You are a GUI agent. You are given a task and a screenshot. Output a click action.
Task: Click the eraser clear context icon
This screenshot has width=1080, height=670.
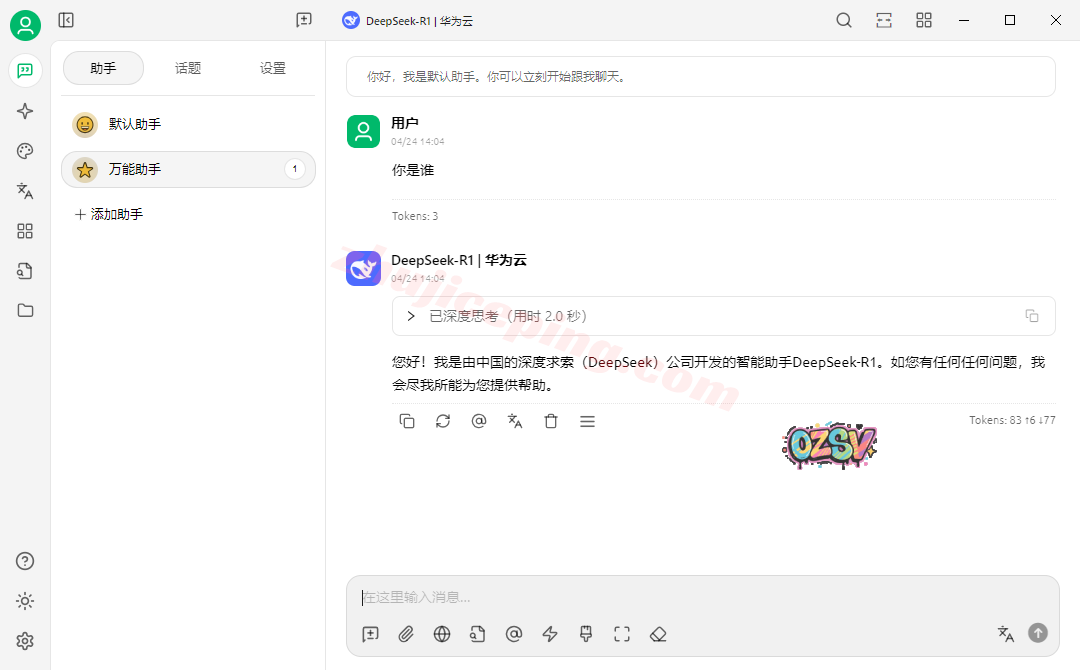[657, 634]
